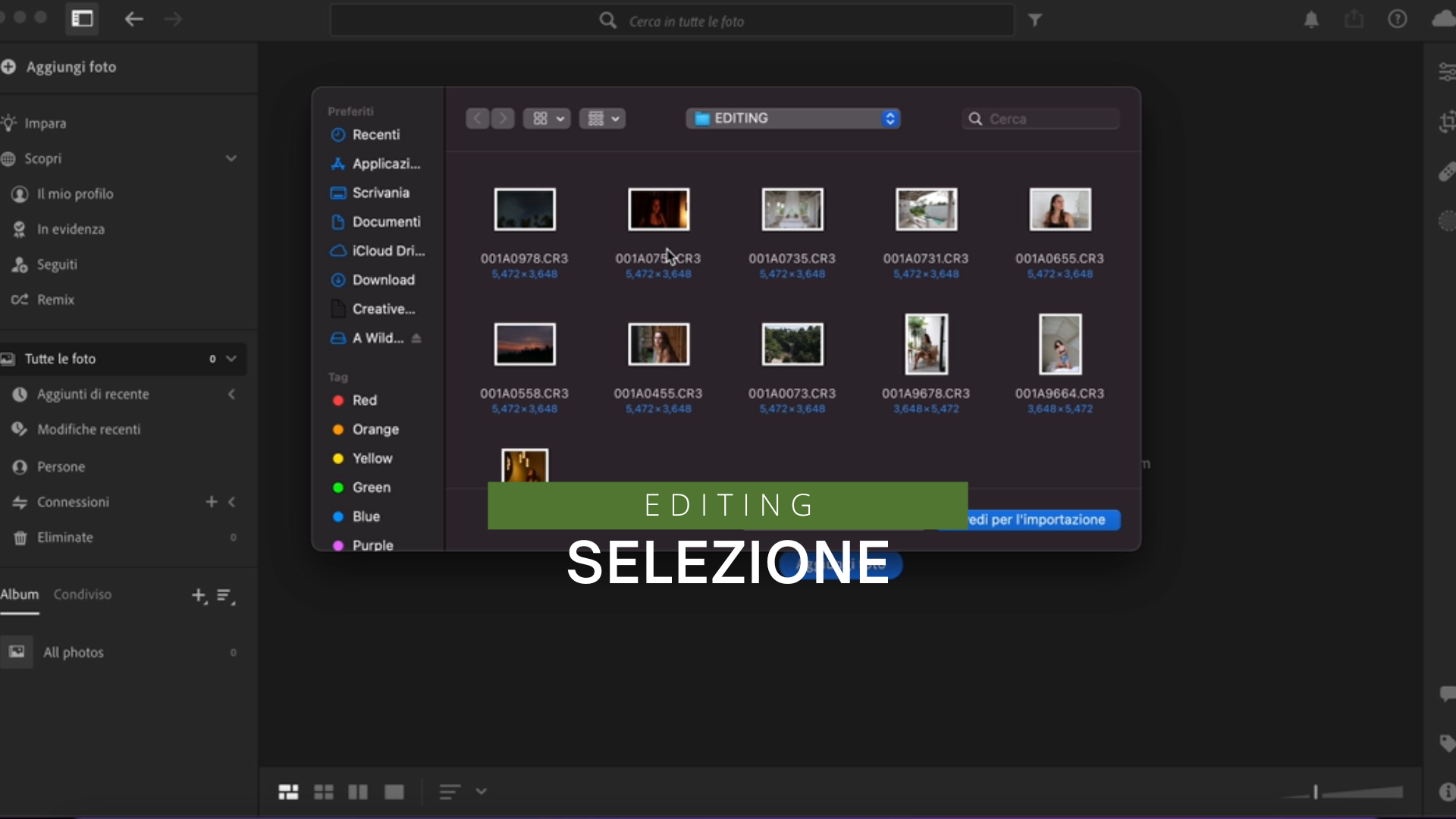
Task: Select the square grid view icon
Action: point(324,792)
